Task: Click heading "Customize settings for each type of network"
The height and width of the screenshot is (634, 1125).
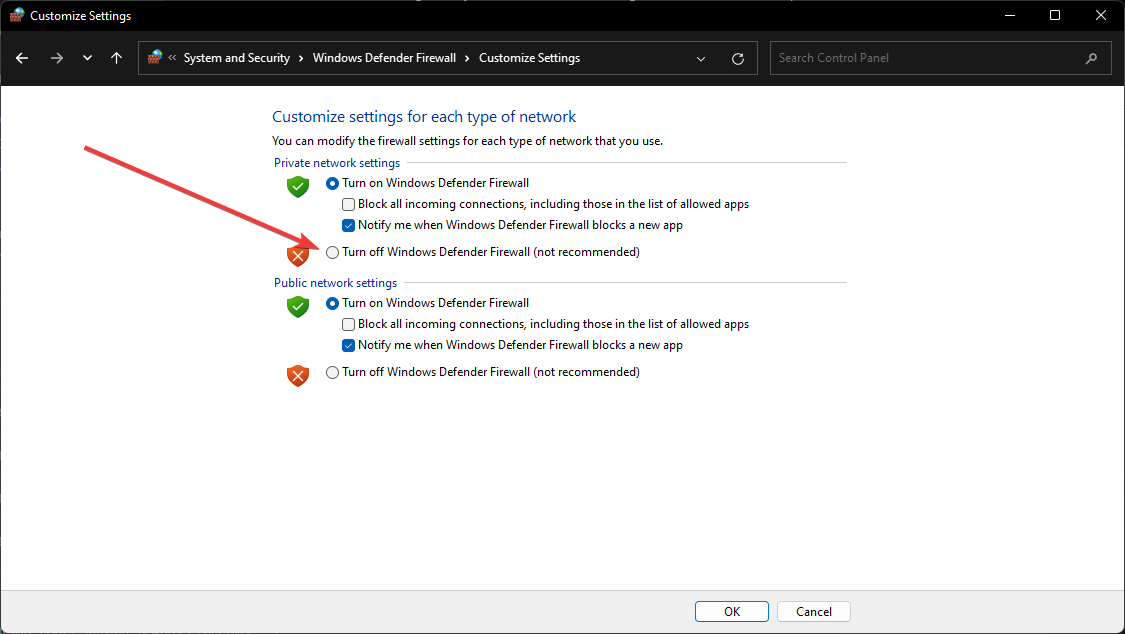Action: tap(424, 117)
